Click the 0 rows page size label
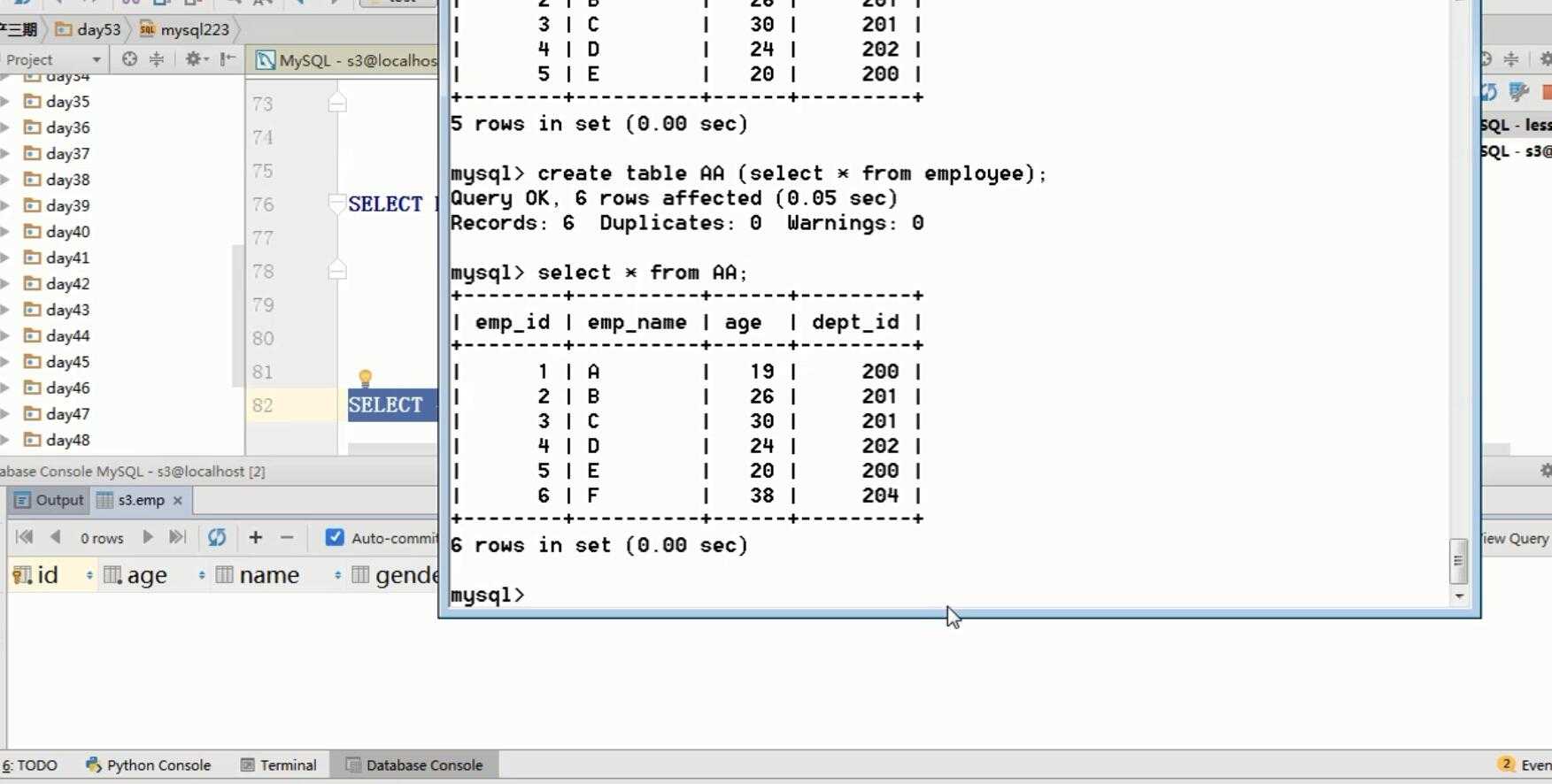This screenshot has width=1552, height=784. (102, 538)
